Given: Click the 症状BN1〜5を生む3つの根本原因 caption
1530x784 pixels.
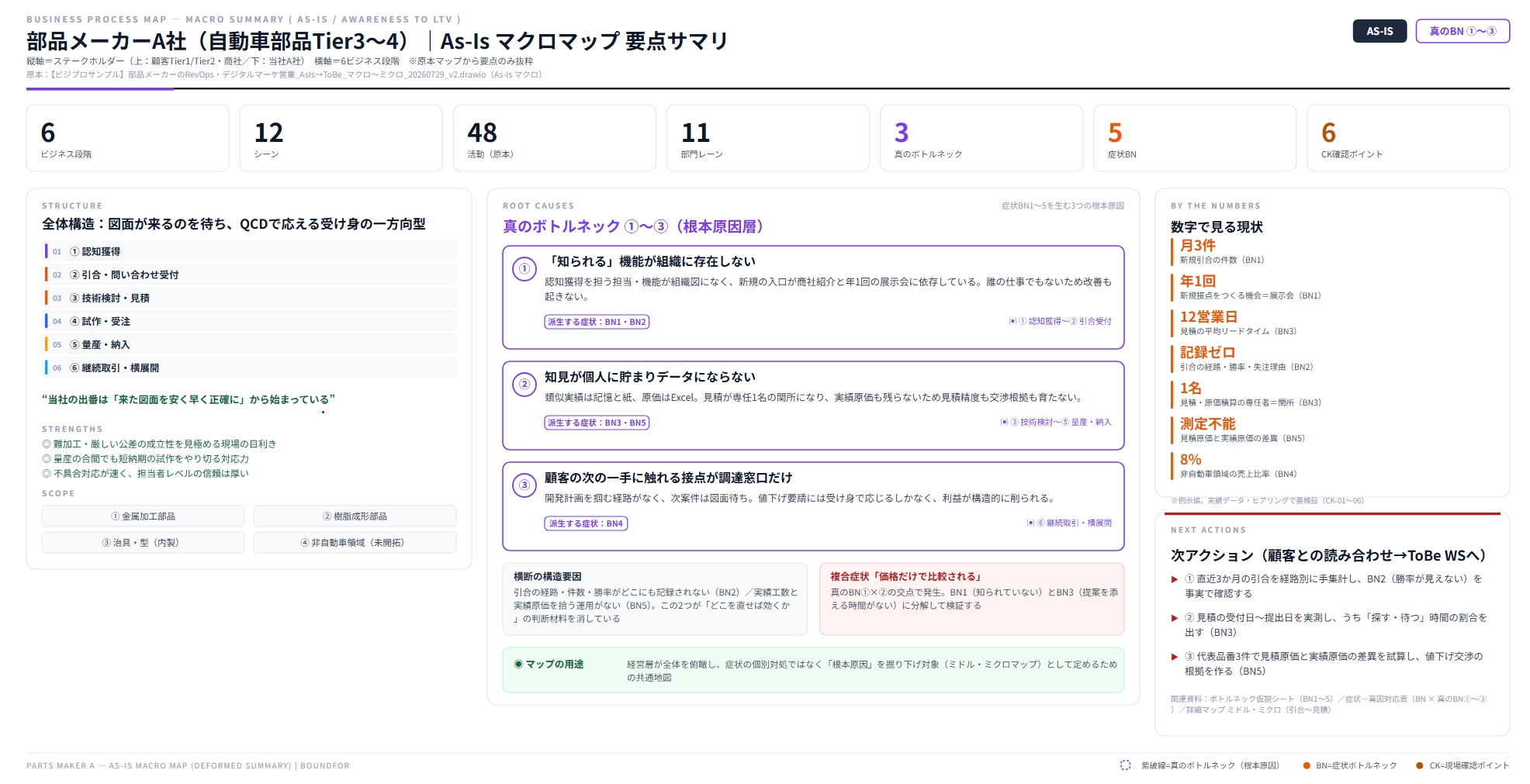Looking at the screenshot, I should (1062, 206).
